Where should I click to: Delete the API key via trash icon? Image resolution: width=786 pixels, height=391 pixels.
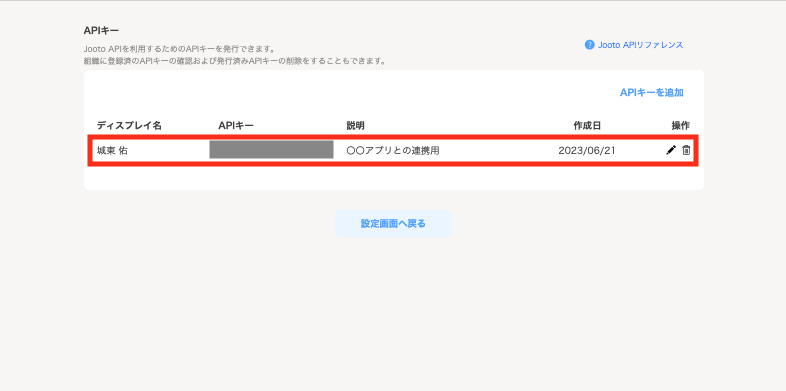[x=686, y=150]
